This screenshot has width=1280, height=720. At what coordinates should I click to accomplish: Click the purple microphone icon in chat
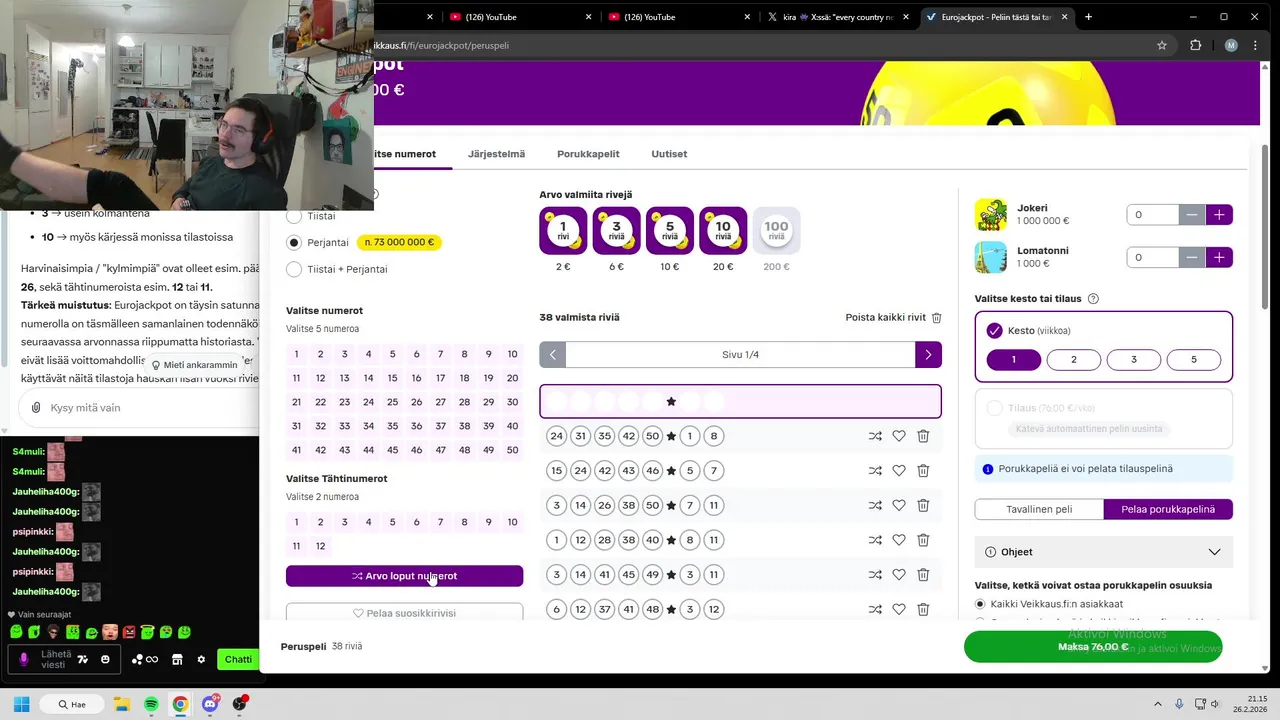(x=24, y=659)
